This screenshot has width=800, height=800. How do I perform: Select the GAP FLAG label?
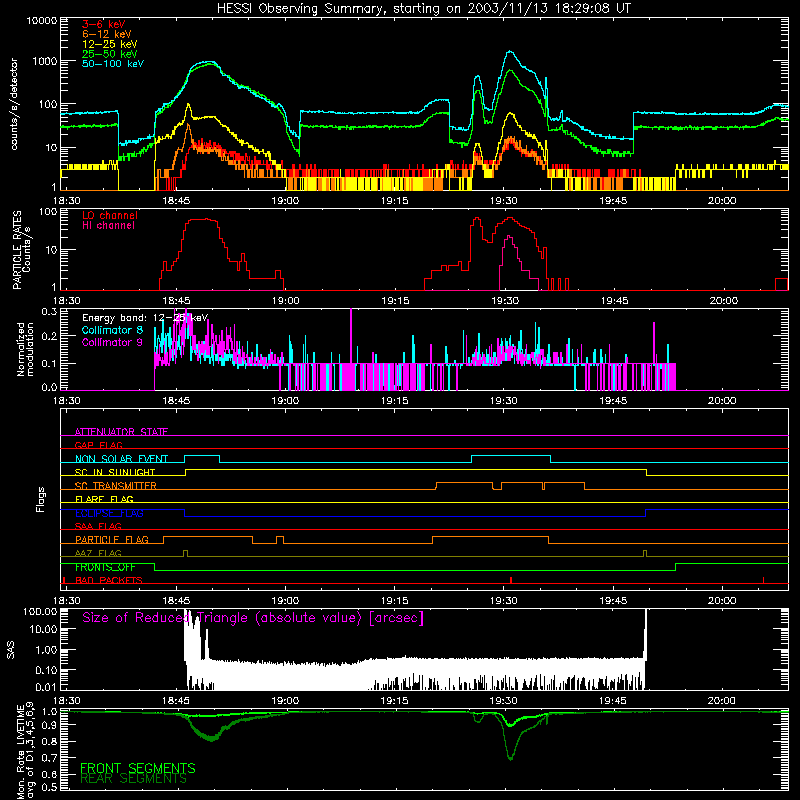[x=98, y=445]
